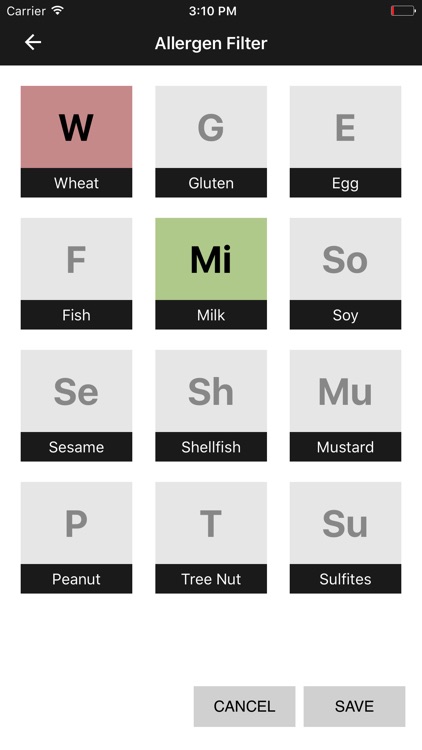The width and height of the screenshot is (422, 750).
Task: Select the Fish 'F' tile
Action: (x=77, y=274)
